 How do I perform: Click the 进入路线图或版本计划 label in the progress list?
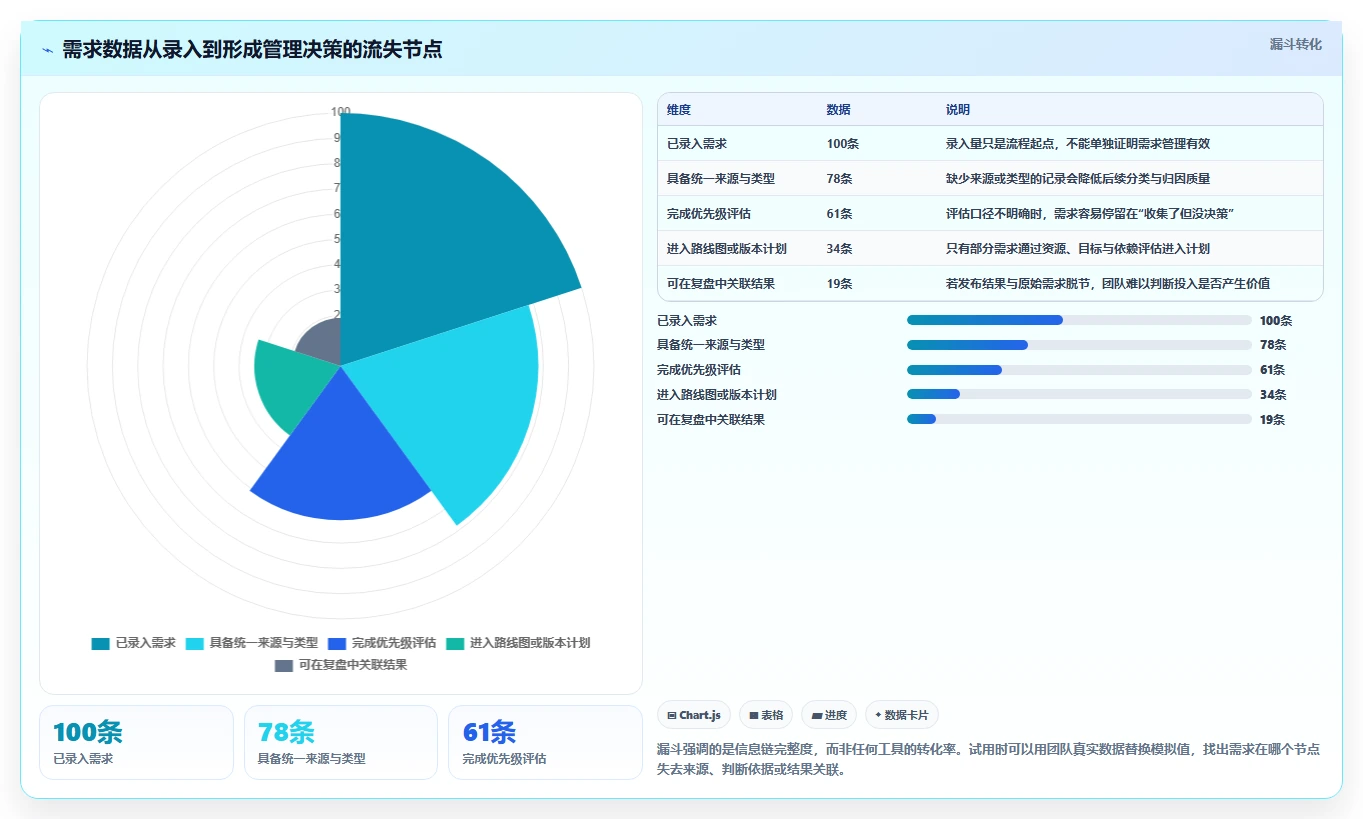[717, 395]
